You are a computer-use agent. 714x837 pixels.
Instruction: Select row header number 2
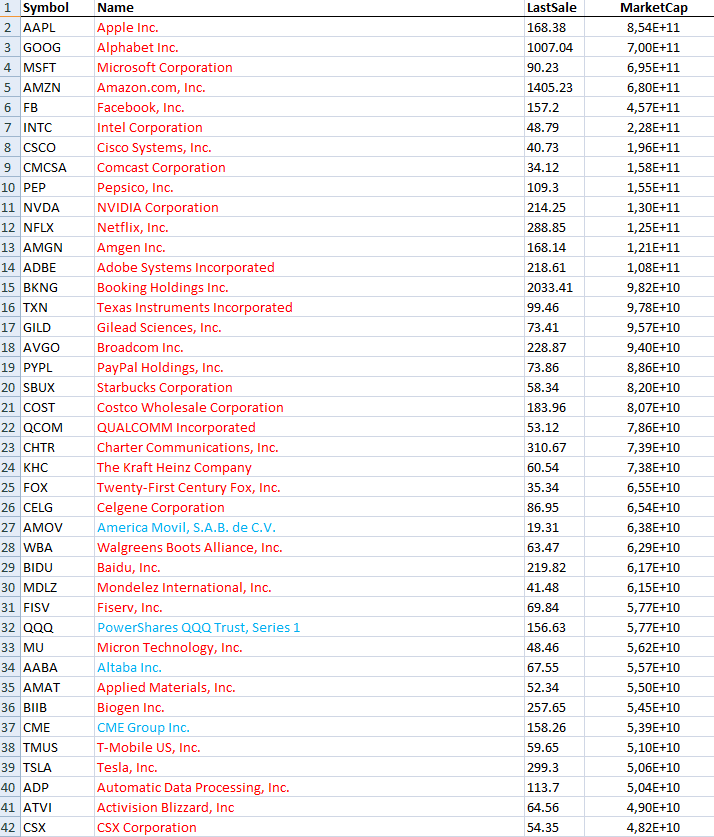pyautogui.click(x=10, y=27)
